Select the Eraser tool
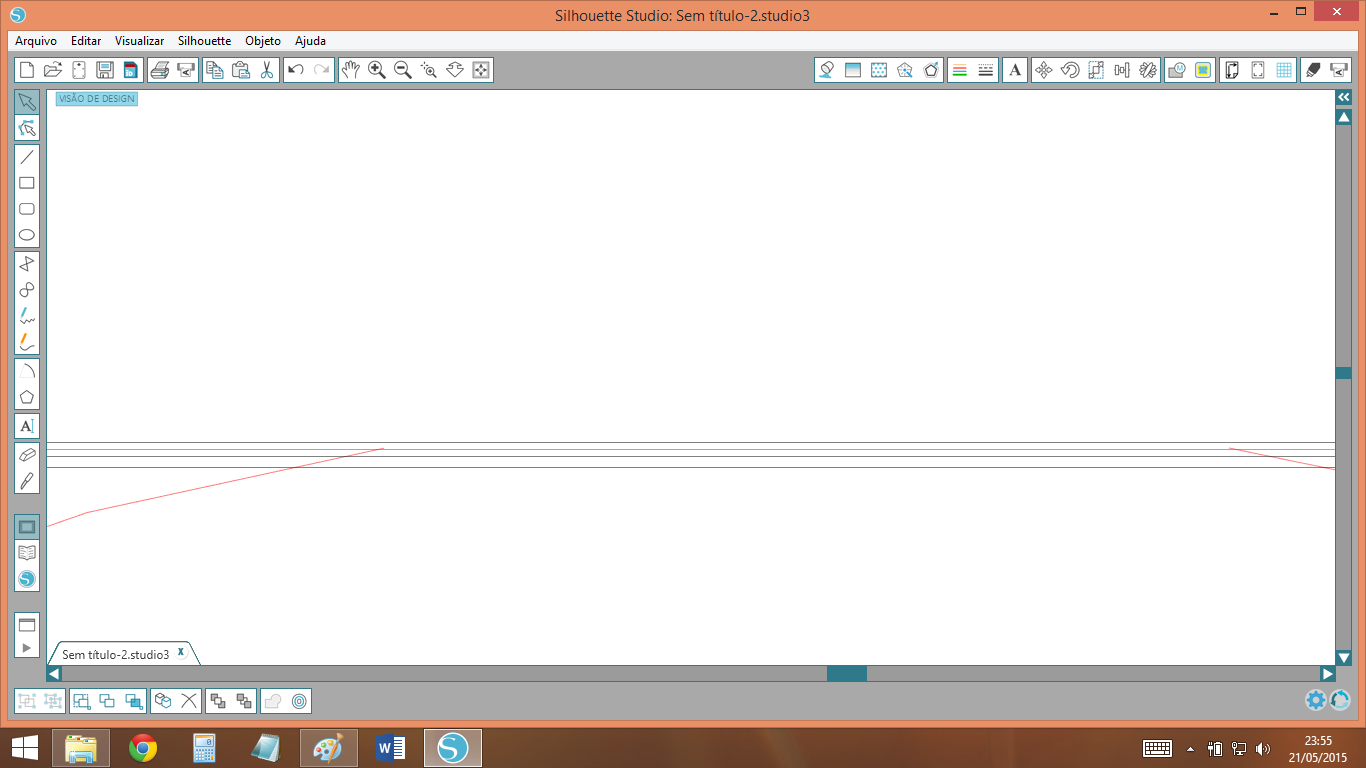1366x768 pixels. click(27, 455)
